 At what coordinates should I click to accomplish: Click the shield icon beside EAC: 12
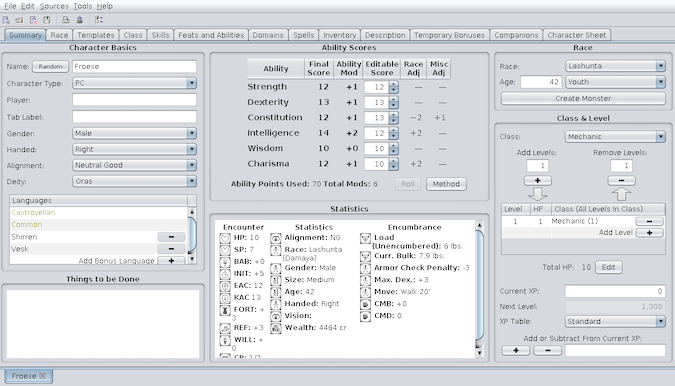(x=225, y=286)
